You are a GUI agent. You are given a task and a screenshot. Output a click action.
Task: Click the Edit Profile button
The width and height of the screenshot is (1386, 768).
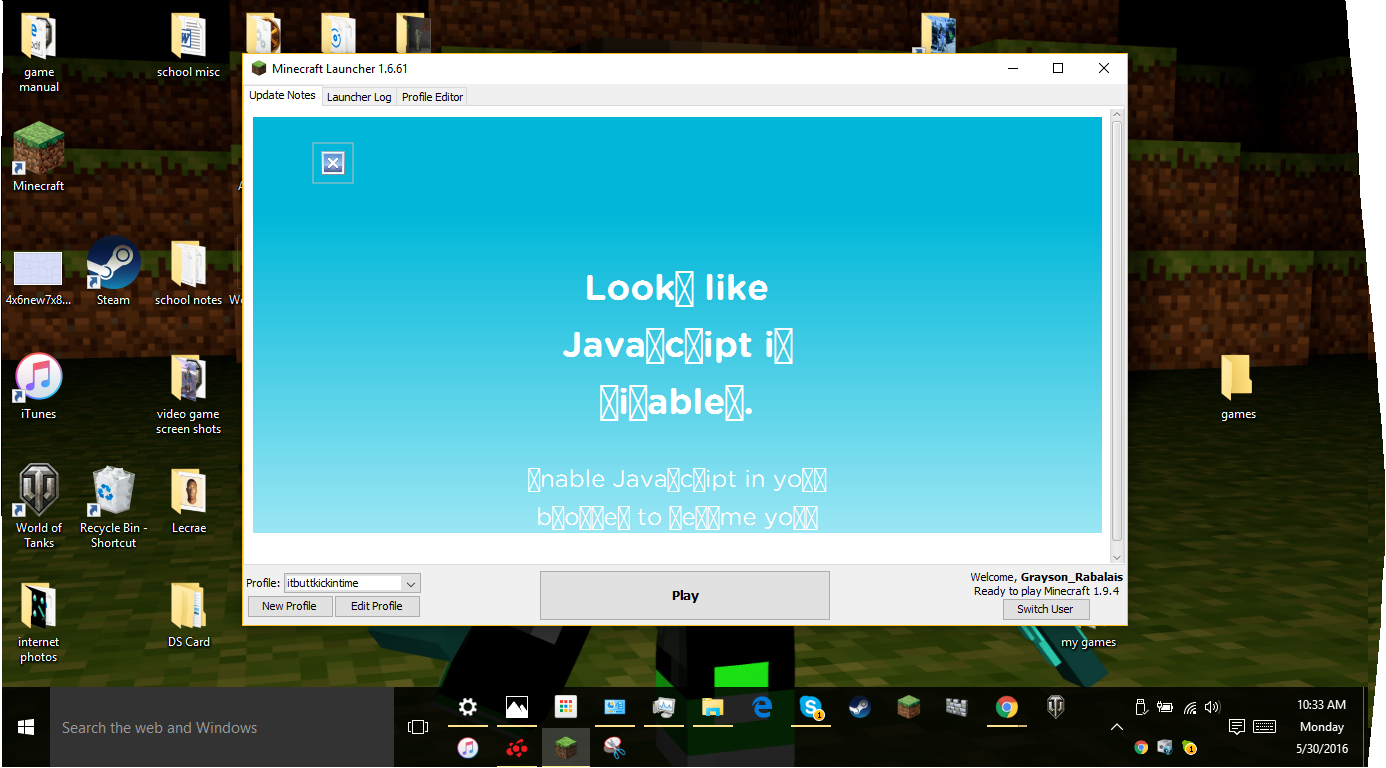tap(377, 606)
